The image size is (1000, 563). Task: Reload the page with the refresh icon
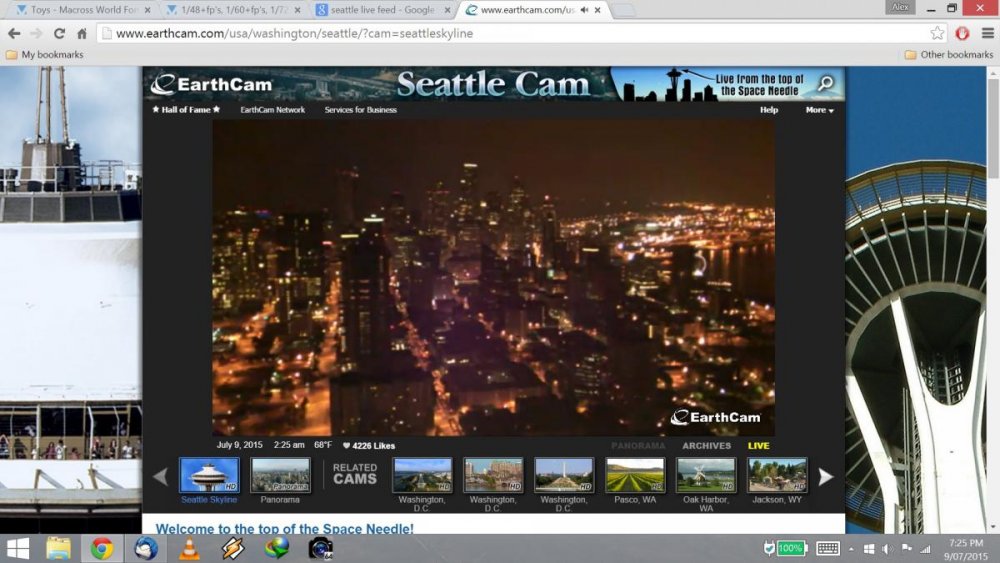coord(59,33)
